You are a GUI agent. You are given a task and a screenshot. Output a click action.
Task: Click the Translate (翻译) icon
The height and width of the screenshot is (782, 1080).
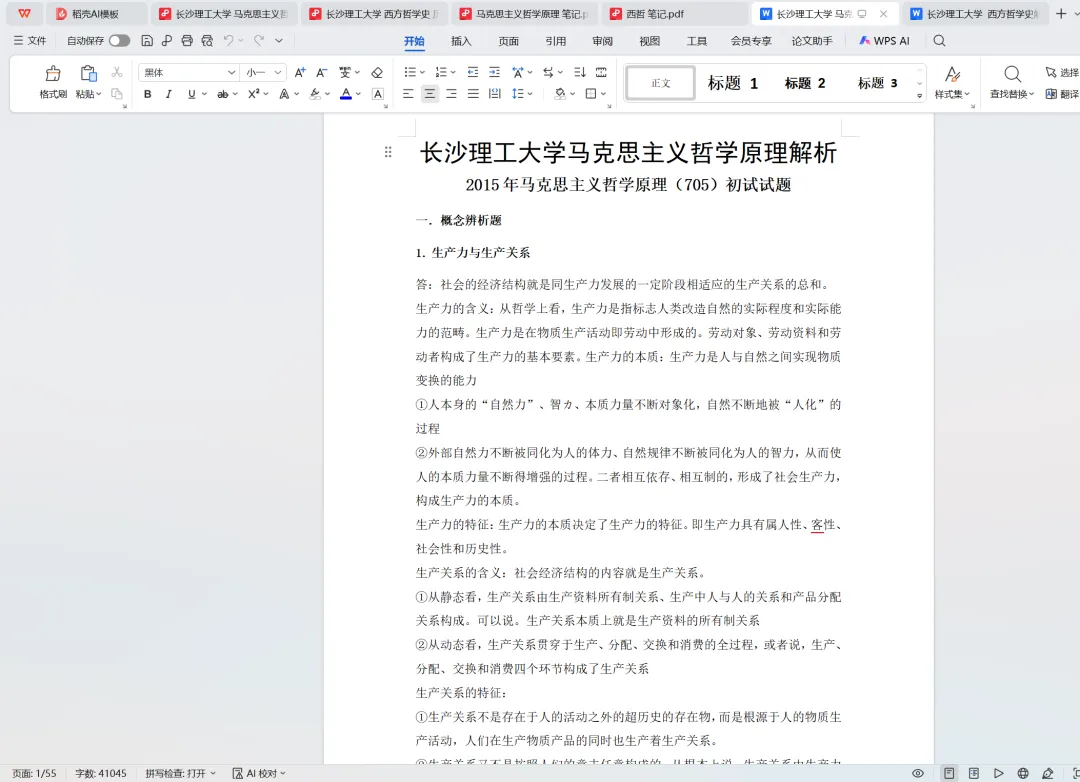pos(1051,94)
